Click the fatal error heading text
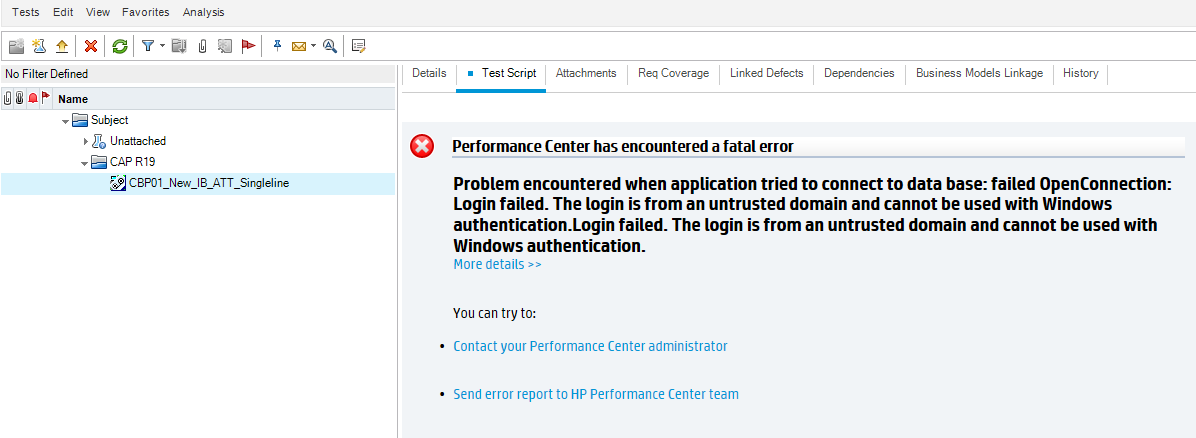The height and width of the screenshot is (438, 1196). pyautogui.click(x=623, y=147)
